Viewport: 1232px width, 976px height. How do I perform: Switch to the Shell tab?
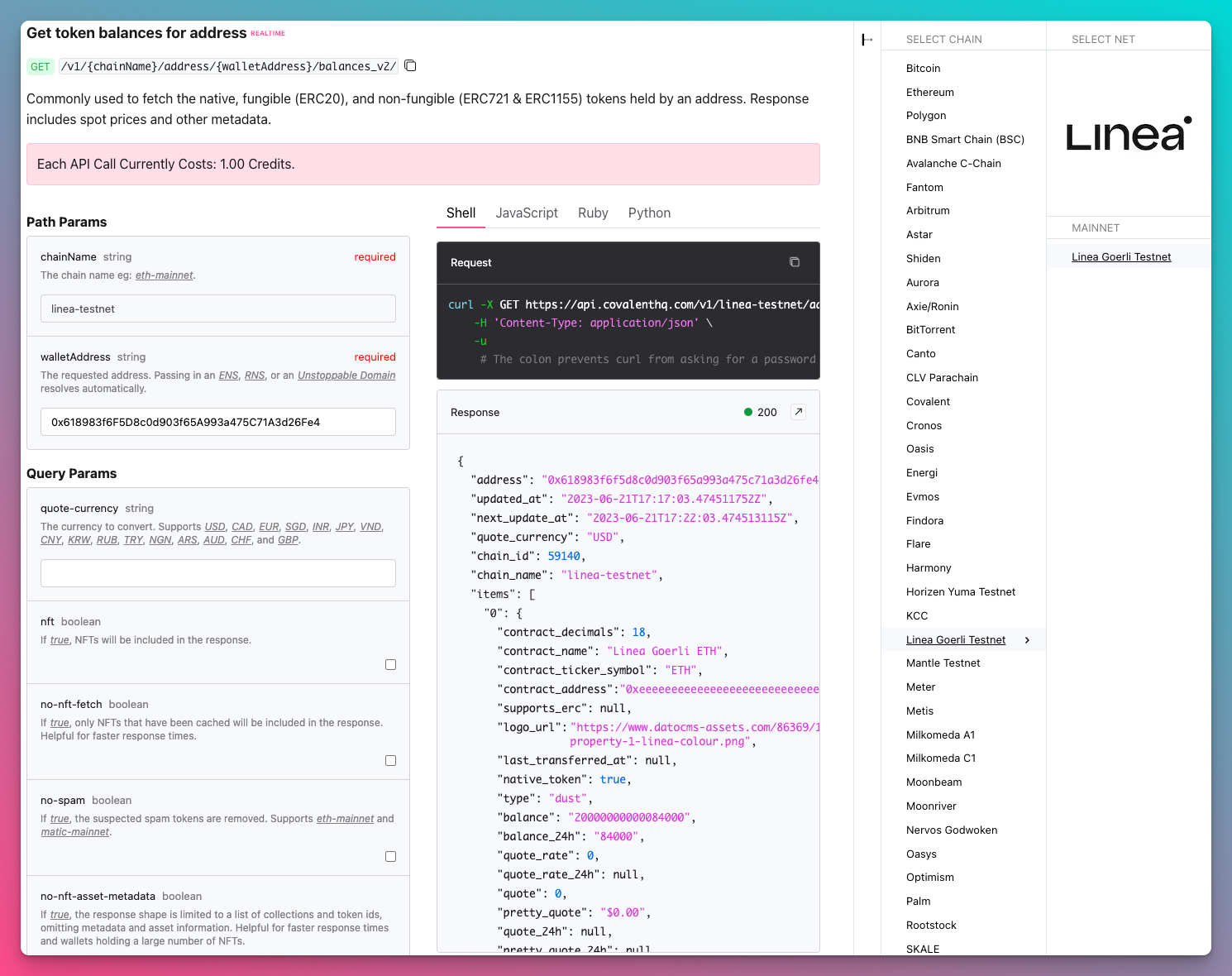point(461,213)
